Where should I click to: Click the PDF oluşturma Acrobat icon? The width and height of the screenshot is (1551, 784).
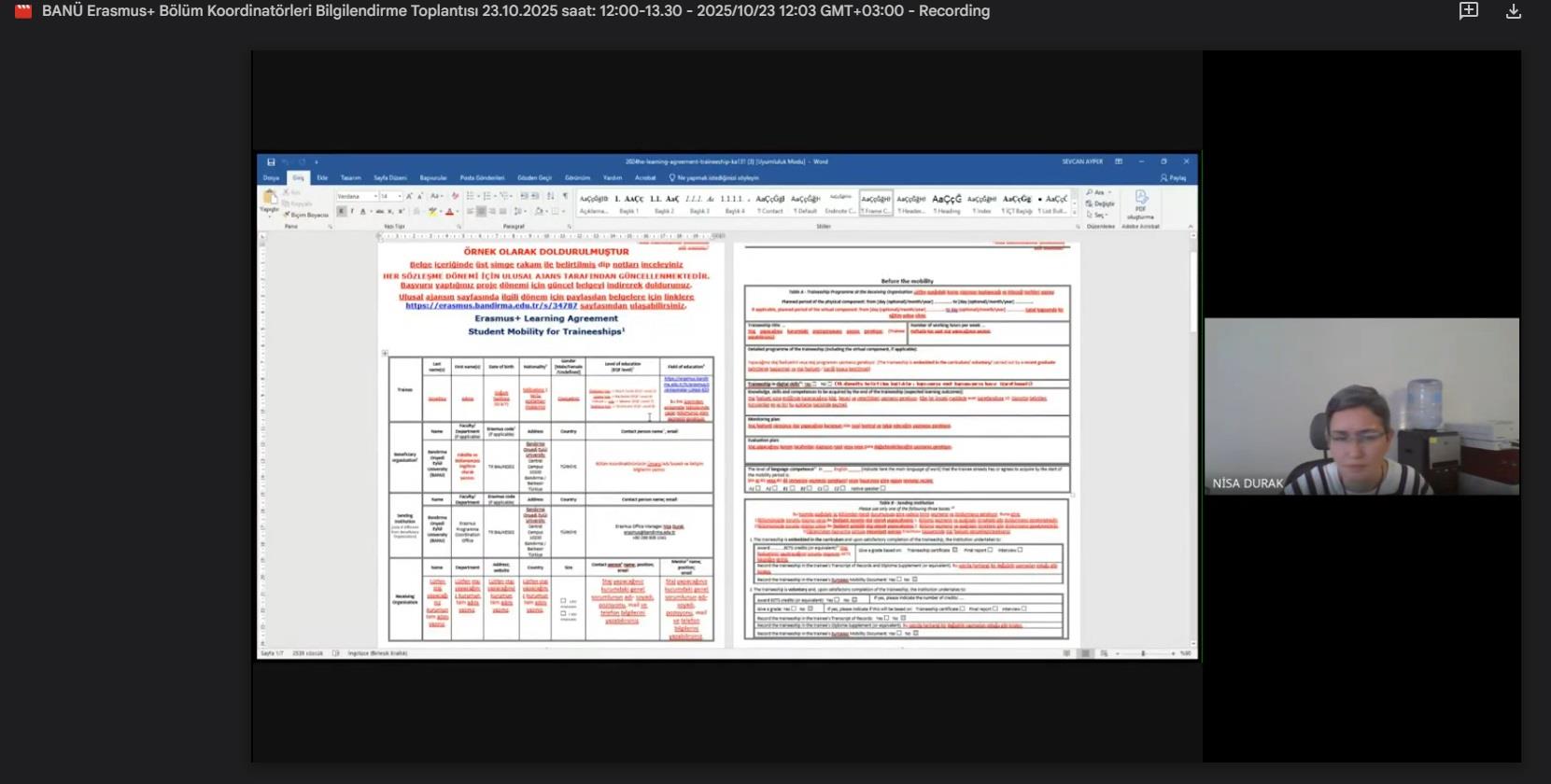pyautogui.click(x=1140, y=203)
